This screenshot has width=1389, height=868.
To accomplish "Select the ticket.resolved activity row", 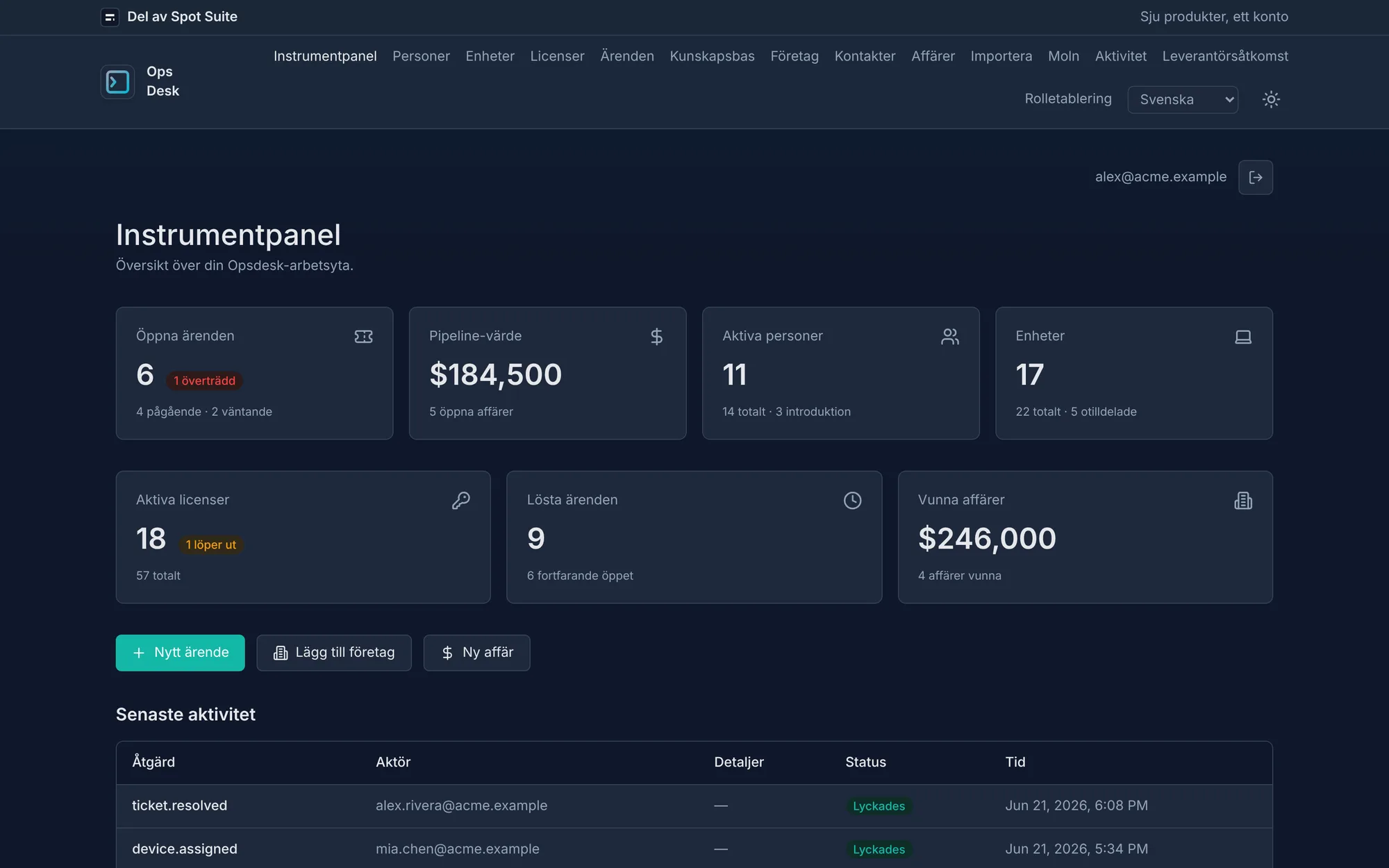I will 694,806.
